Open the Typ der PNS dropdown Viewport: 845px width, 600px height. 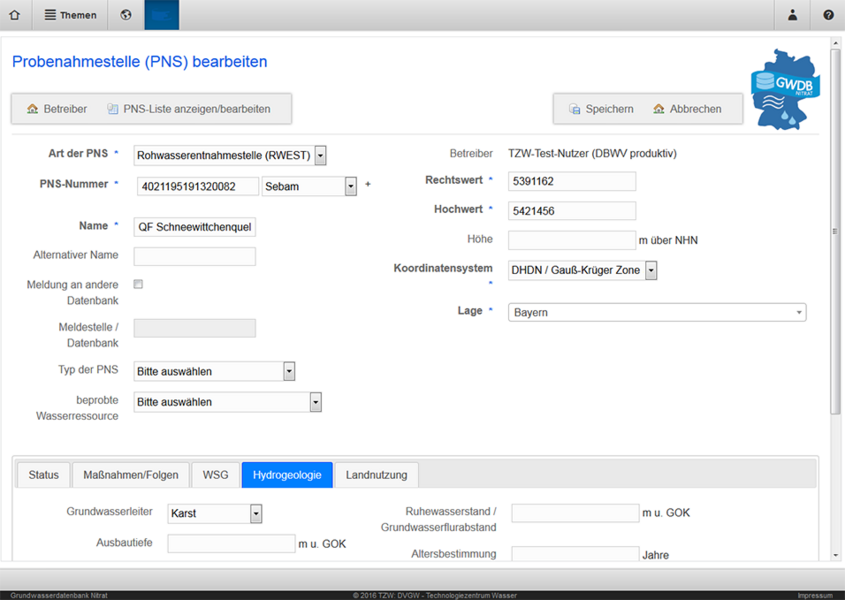tap(289, 371)
